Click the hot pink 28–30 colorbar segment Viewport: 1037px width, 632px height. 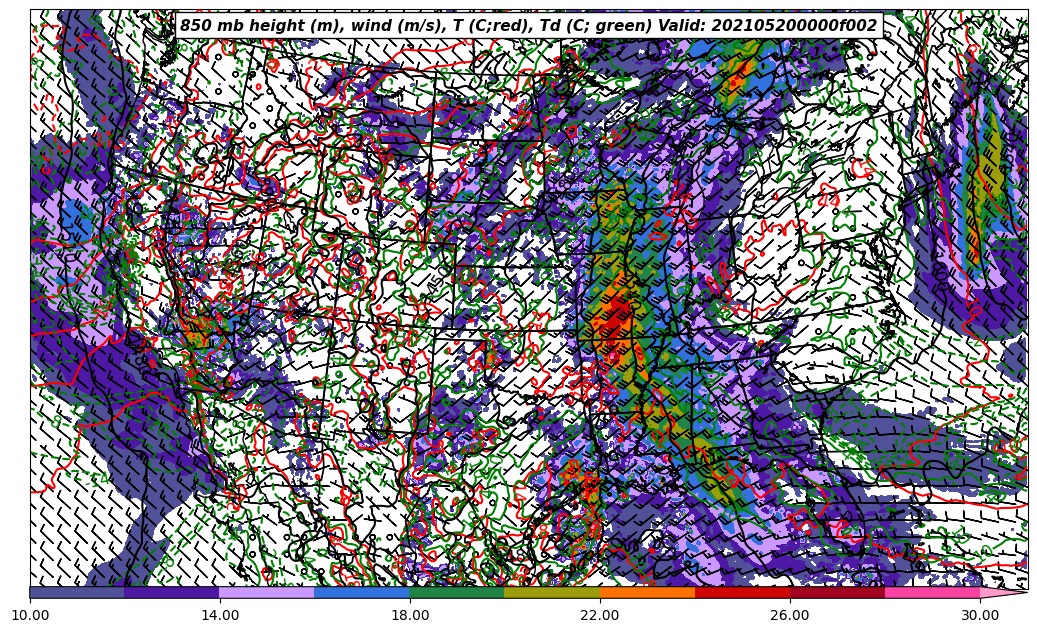click(x=932, y=592)
